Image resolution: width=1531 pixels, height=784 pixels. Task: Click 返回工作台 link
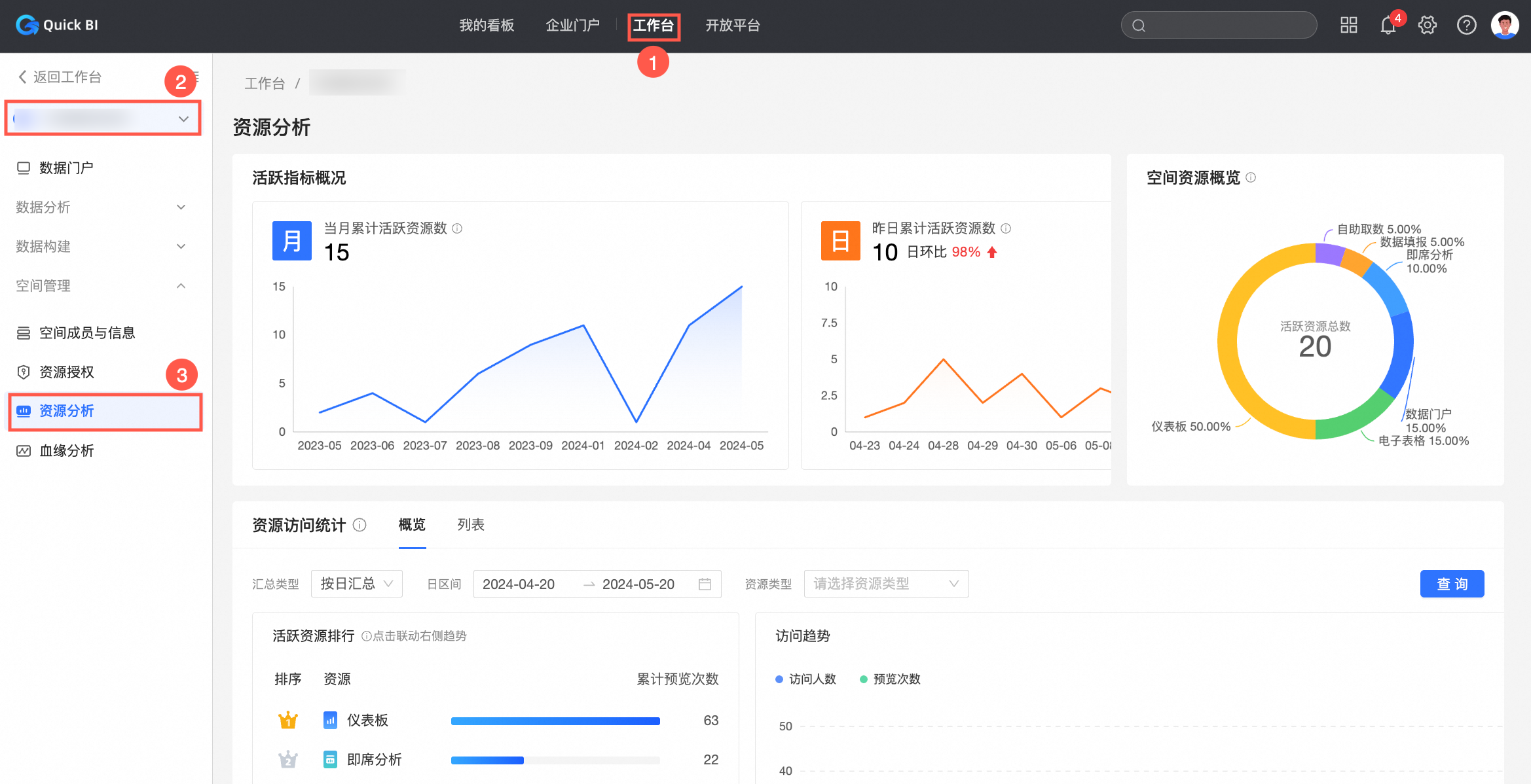pos(67,77)
